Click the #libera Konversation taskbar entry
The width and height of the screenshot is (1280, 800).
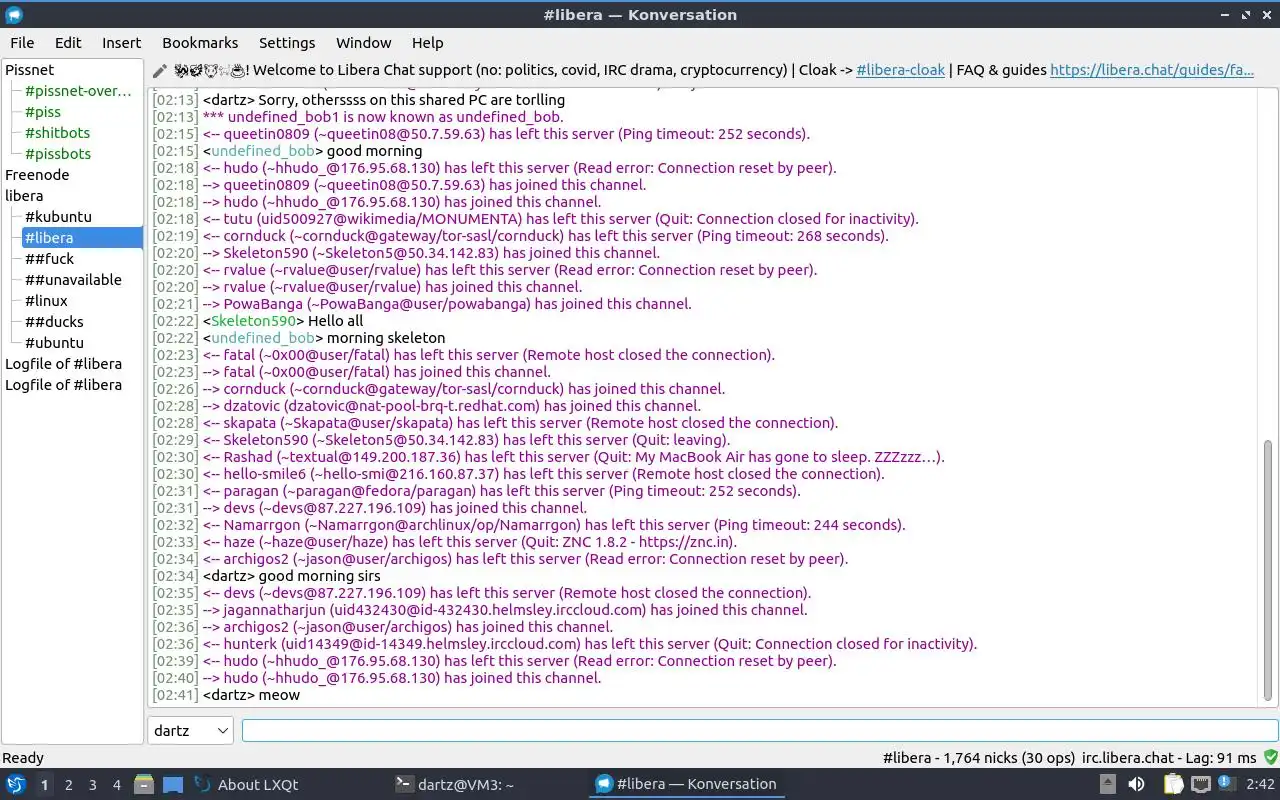click(x=686, y=784)
